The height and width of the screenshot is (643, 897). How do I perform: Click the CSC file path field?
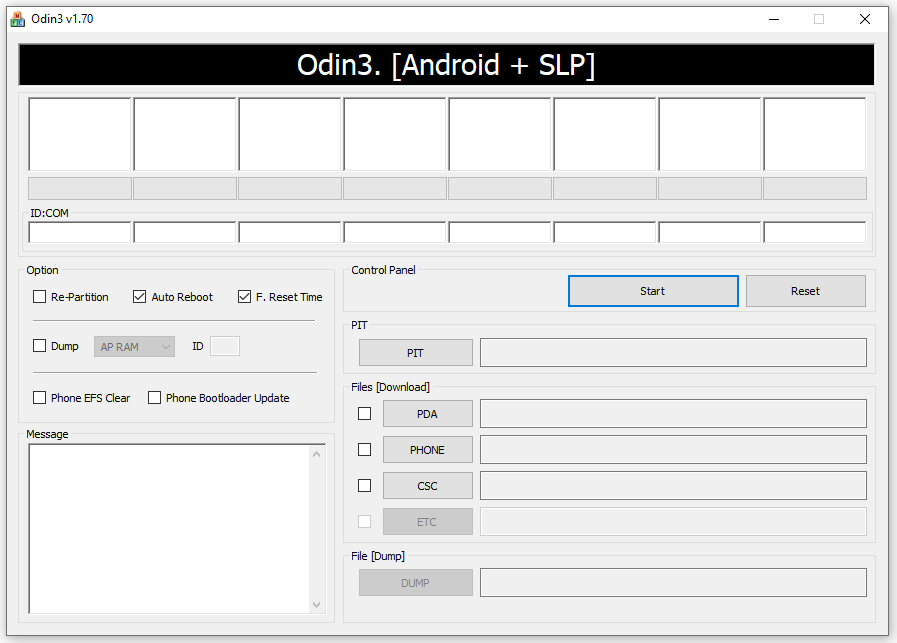[x=673, y=486]
